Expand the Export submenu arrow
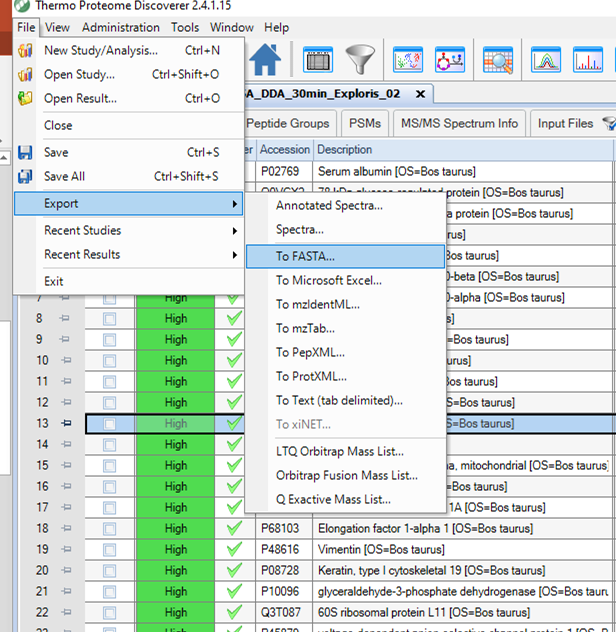This screenshot has width=616, height=632. pos(235,204)
